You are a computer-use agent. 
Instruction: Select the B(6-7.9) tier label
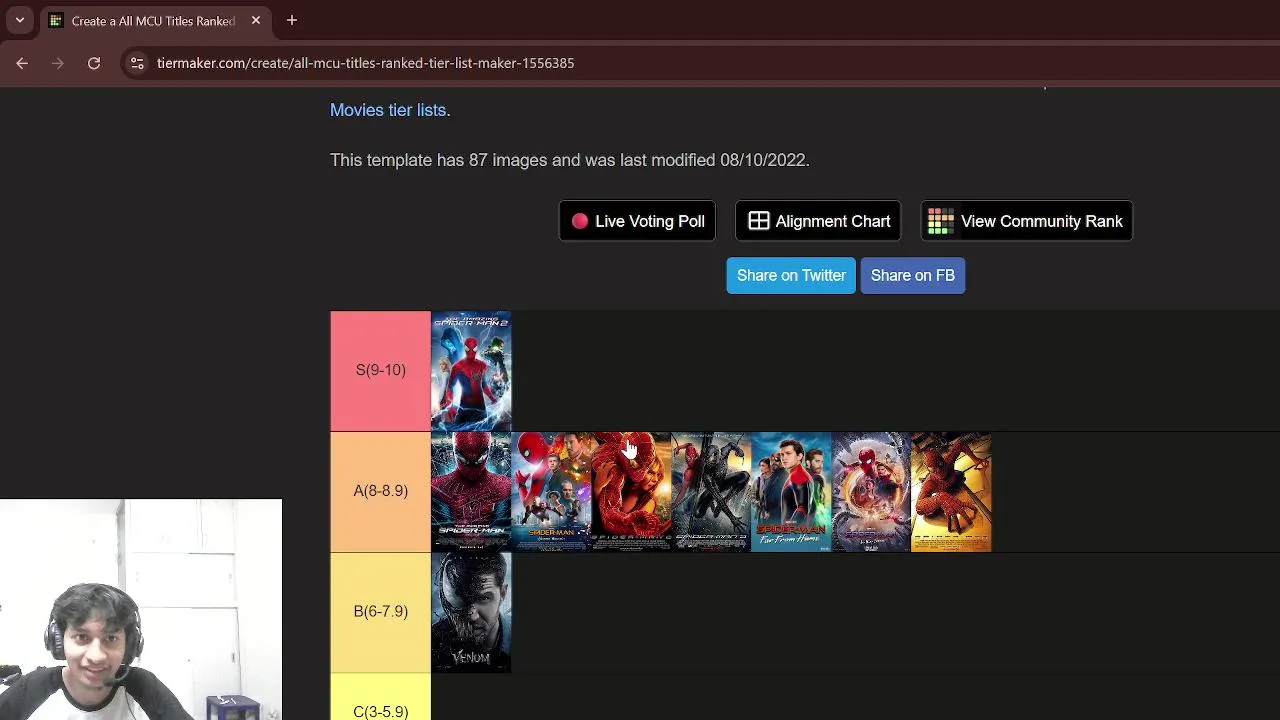[380, 612]
